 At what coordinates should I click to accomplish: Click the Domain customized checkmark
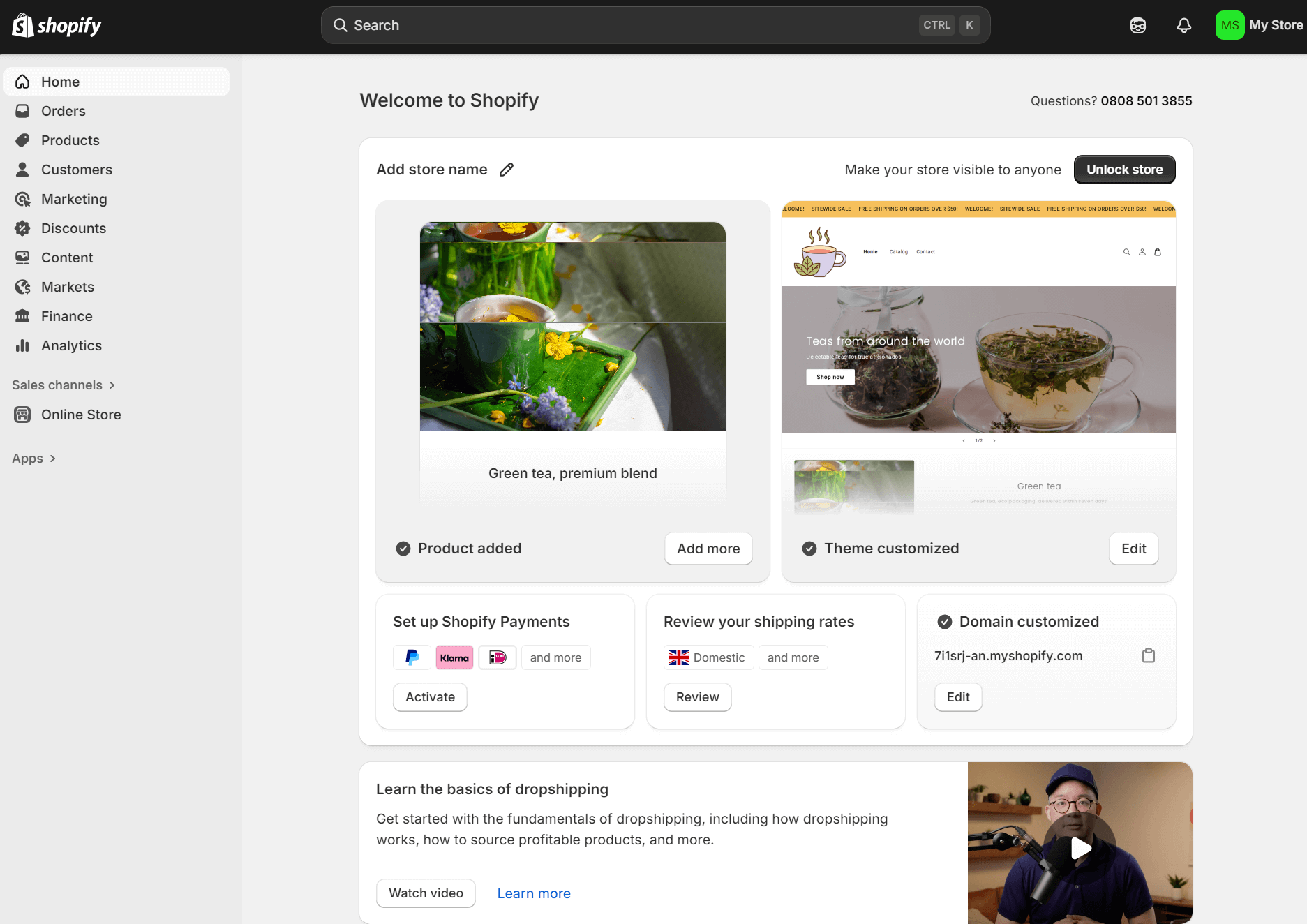[946, 621]
